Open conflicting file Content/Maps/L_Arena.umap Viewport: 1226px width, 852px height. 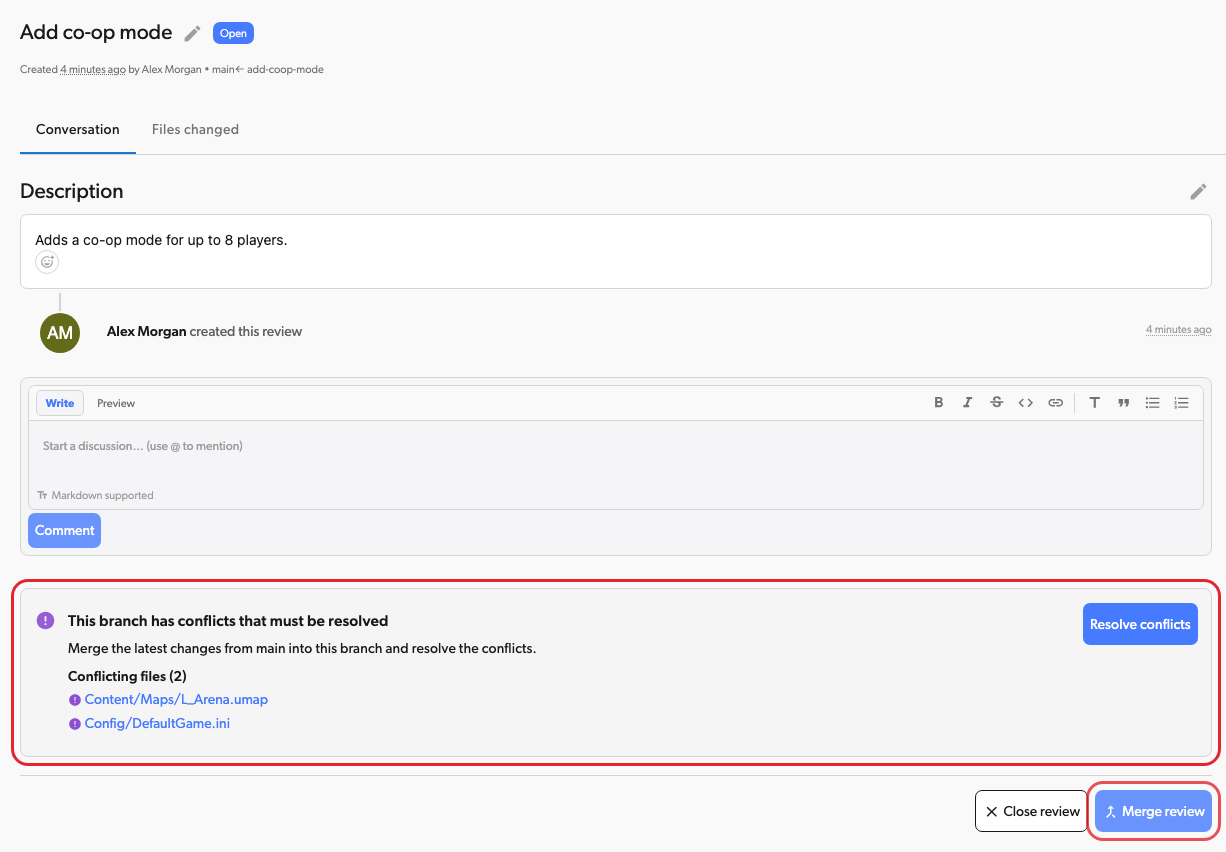(x=176, y=699)
